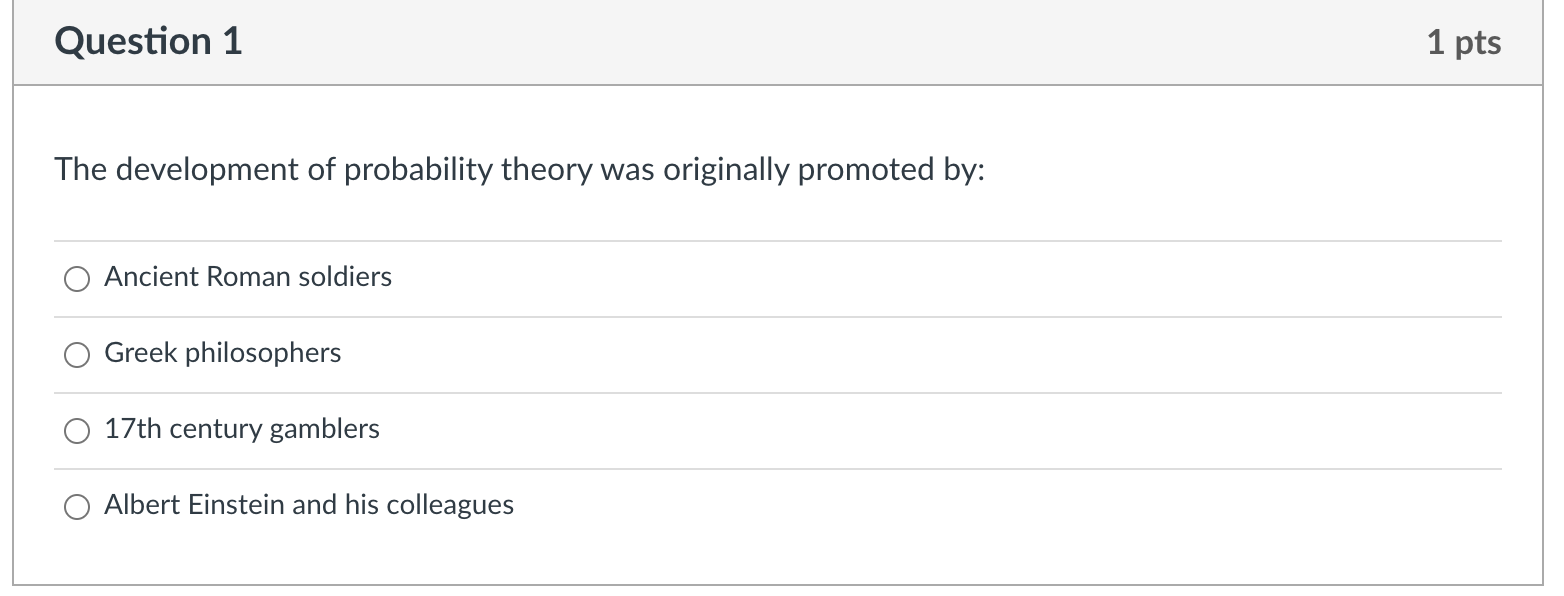Viewport: 1564px width, 596px height.
Task: Click the divider under the question text
Action: pos(780,239)
